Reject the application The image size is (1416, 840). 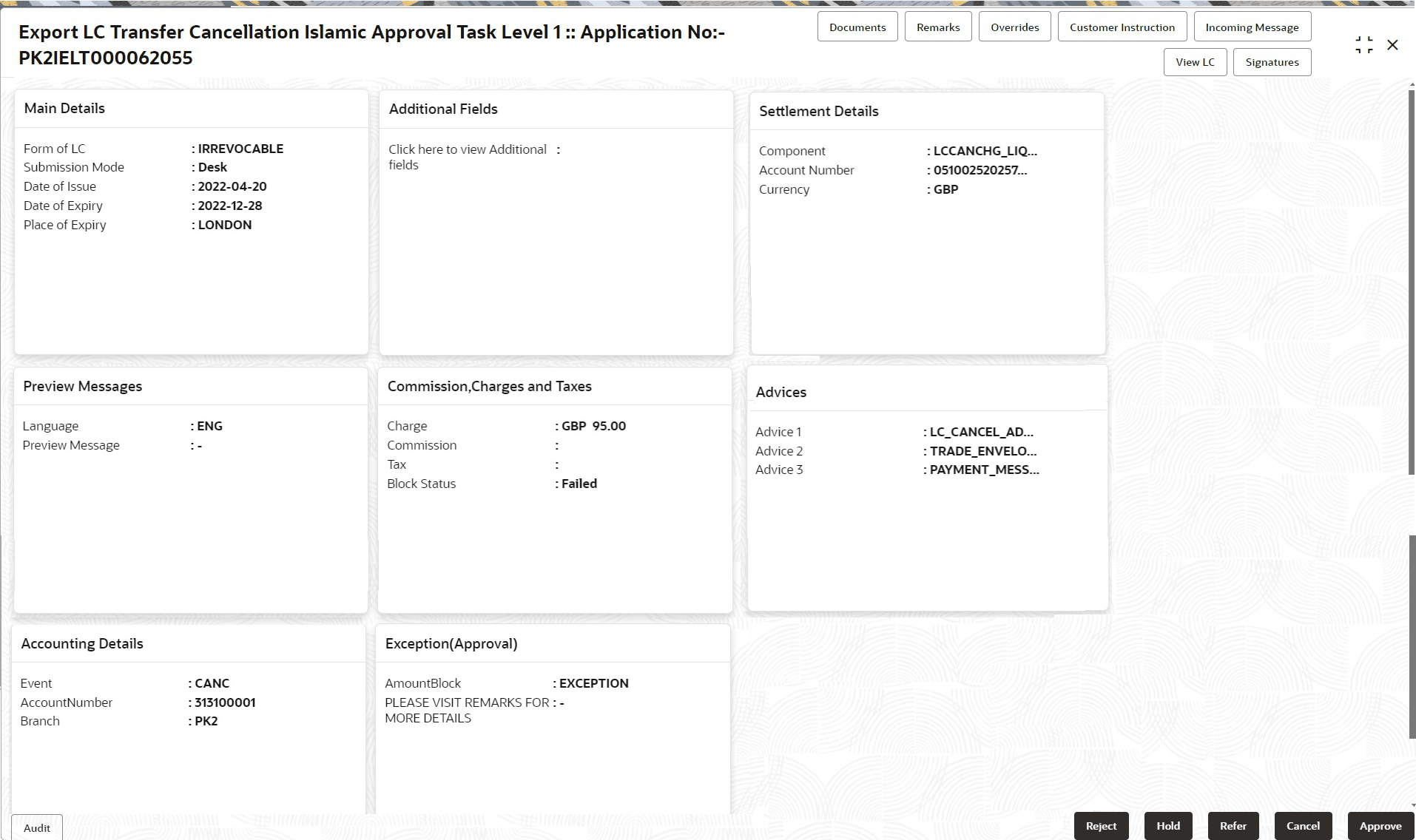[1101, 825]
